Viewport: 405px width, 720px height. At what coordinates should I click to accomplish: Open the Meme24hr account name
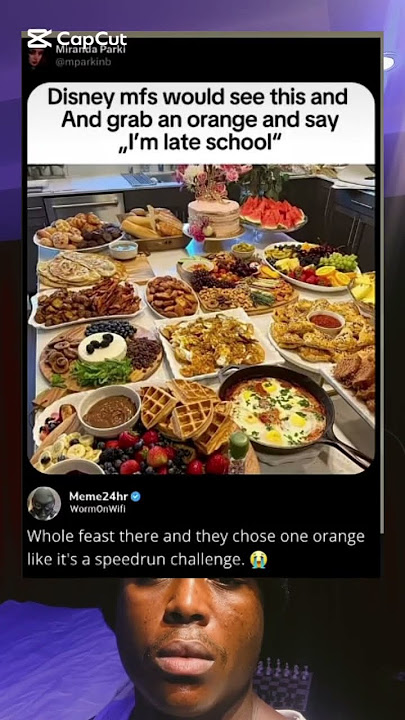tap(99, 496)
